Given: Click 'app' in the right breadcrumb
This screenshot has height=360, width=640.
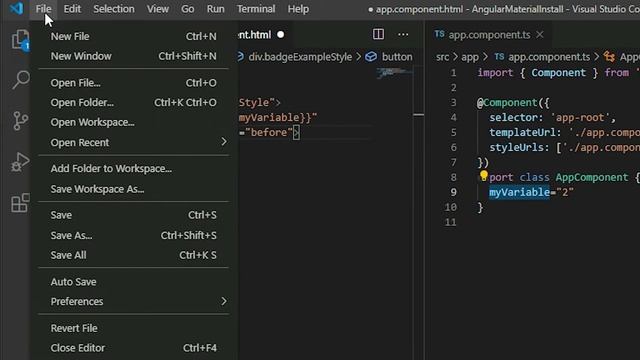Looking at the screenshot, I should 470,57.
